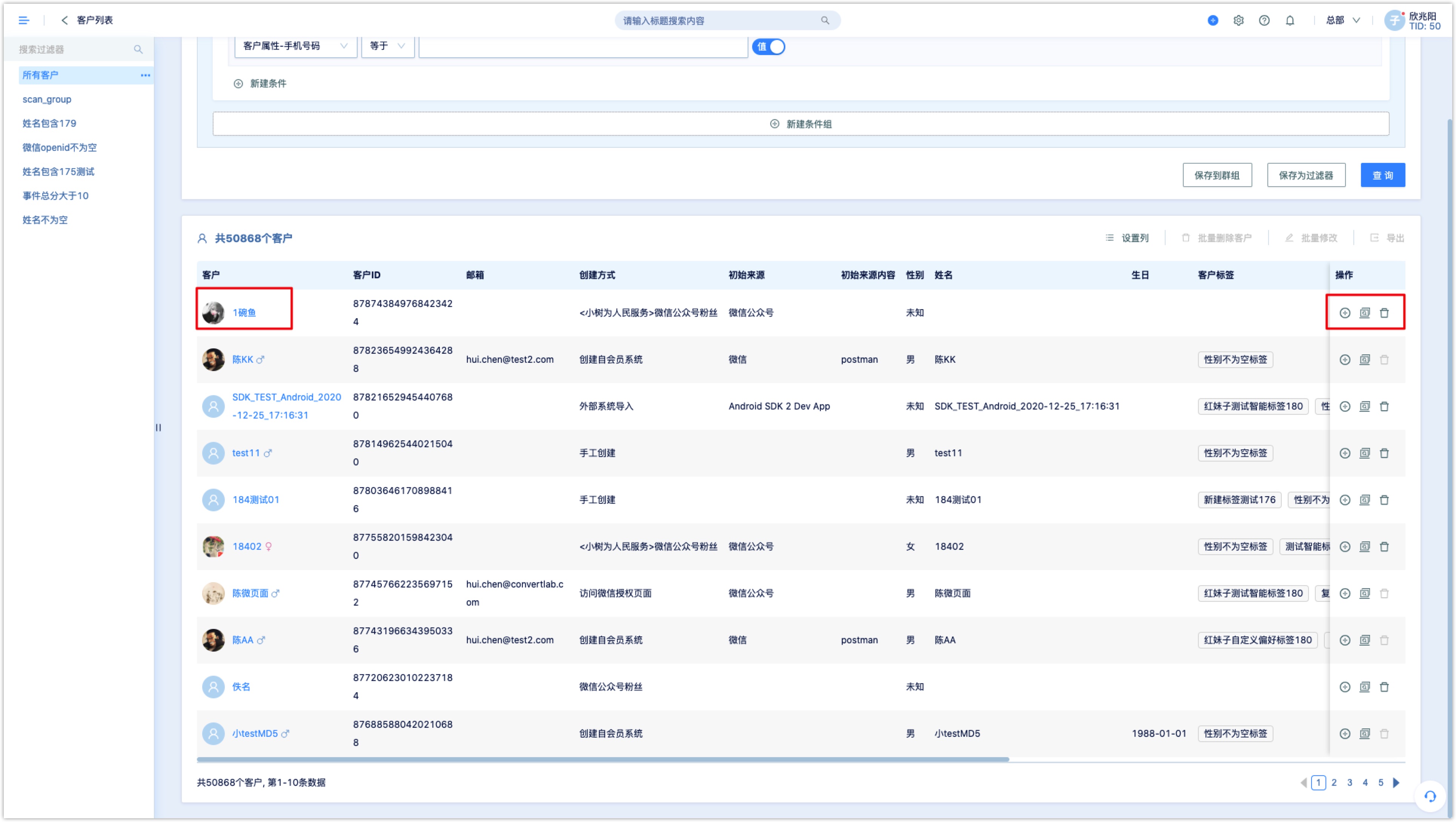Click the avatar of customer 18402
The height and width of the screenshot is (822, 1456).
[x=213, y=546]
